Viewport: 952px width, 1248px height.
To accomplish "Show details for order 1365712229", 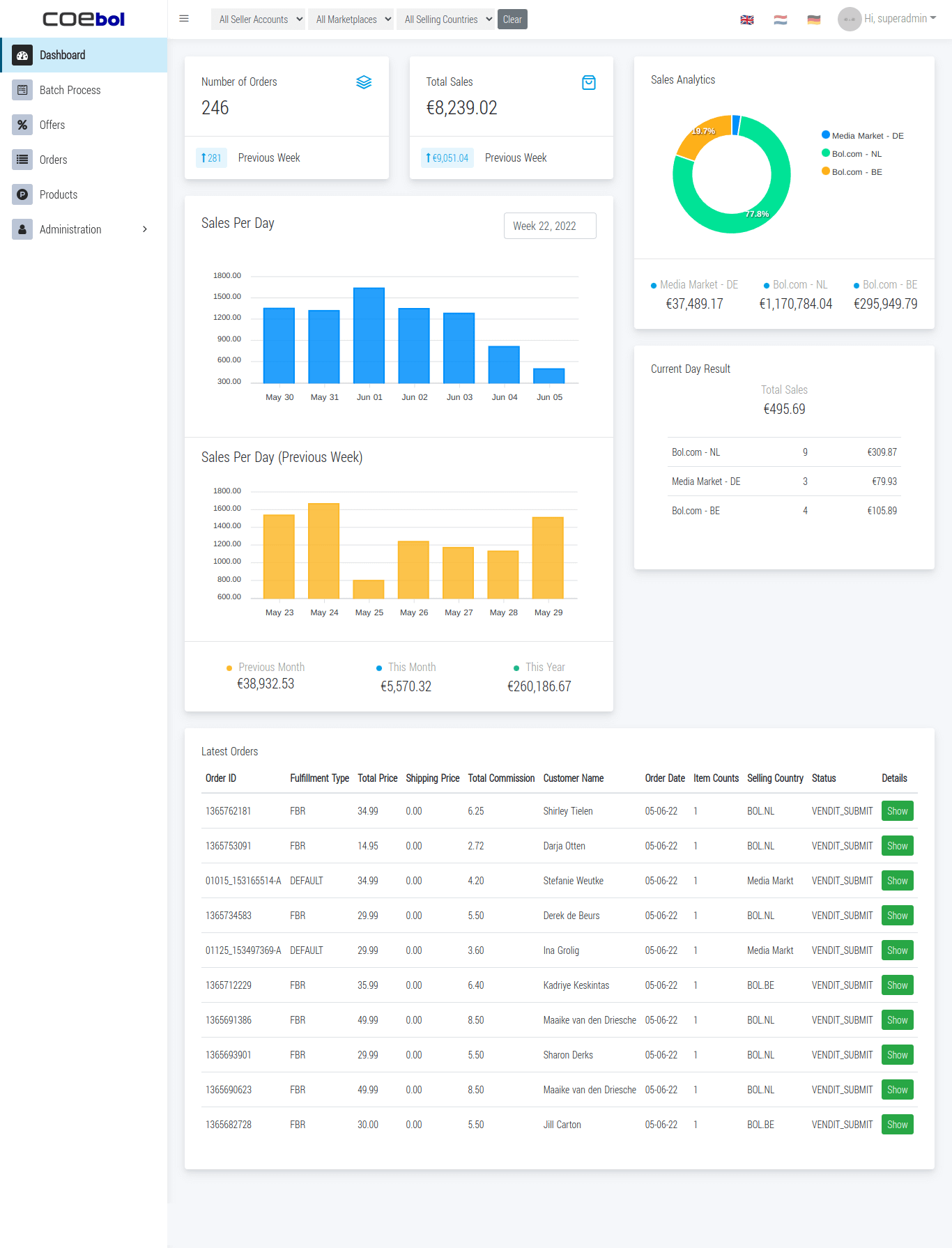I will pos(898,985).
